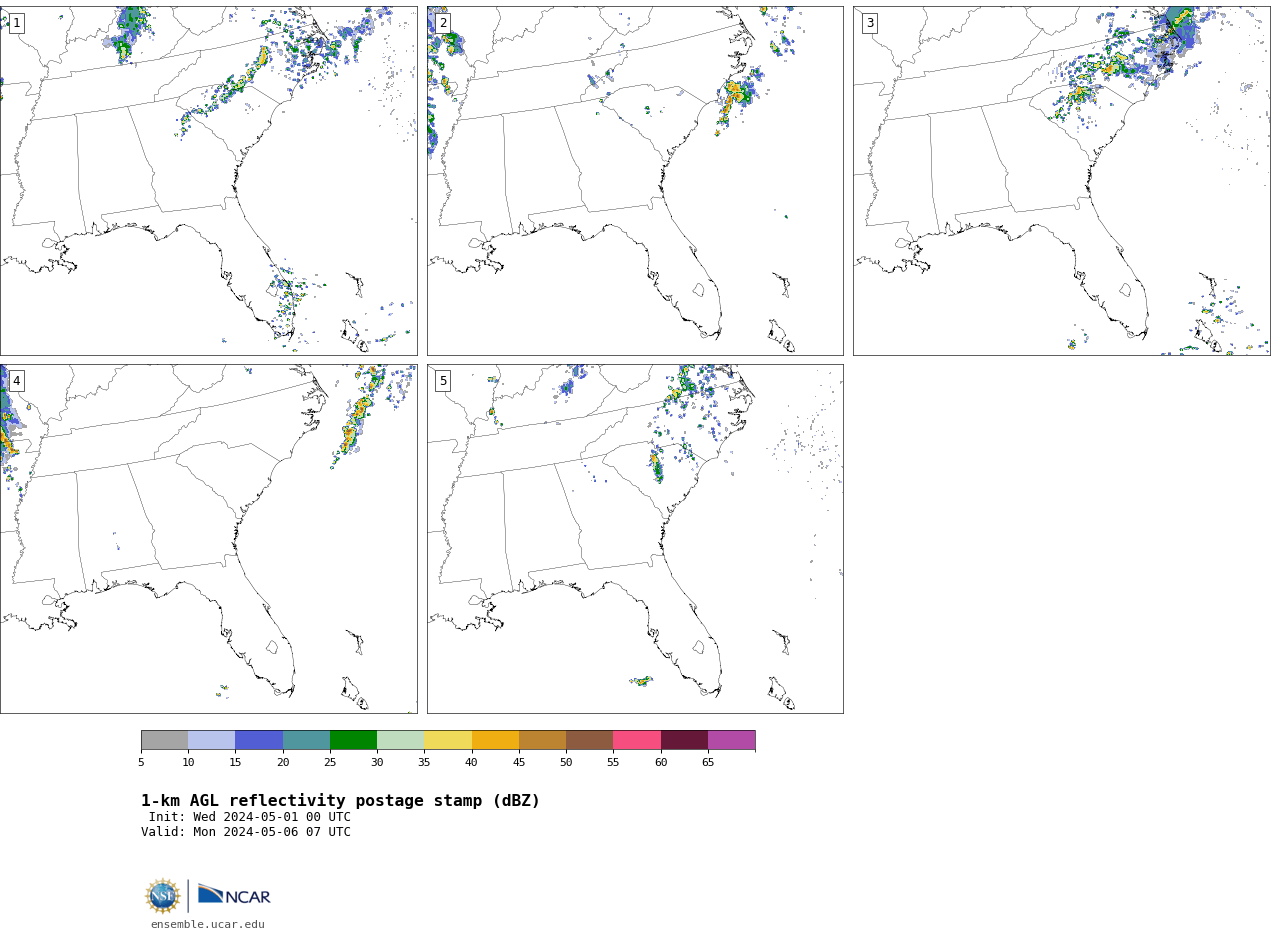Click the yellow 35-40 dBZ swatch

click(448, 740)
